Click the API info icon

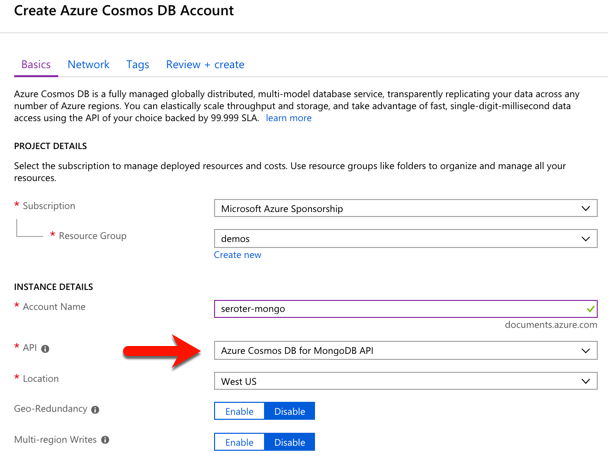pos(46,349)
